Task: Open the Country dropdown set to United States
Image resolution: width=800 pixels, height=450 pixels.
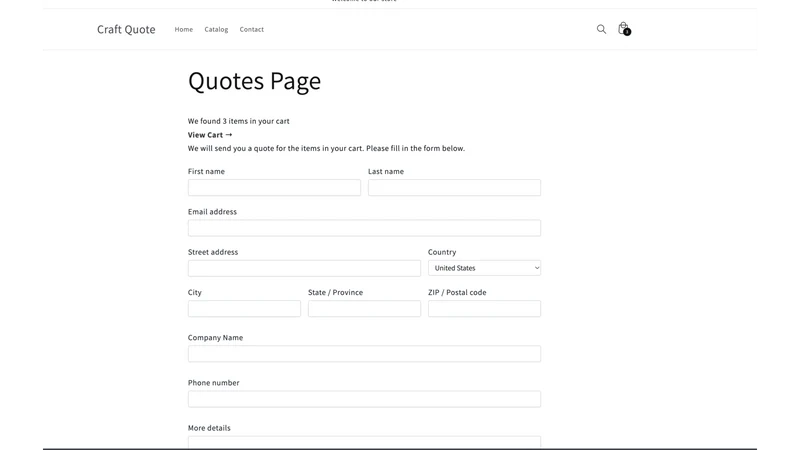Action: (484, 268)
